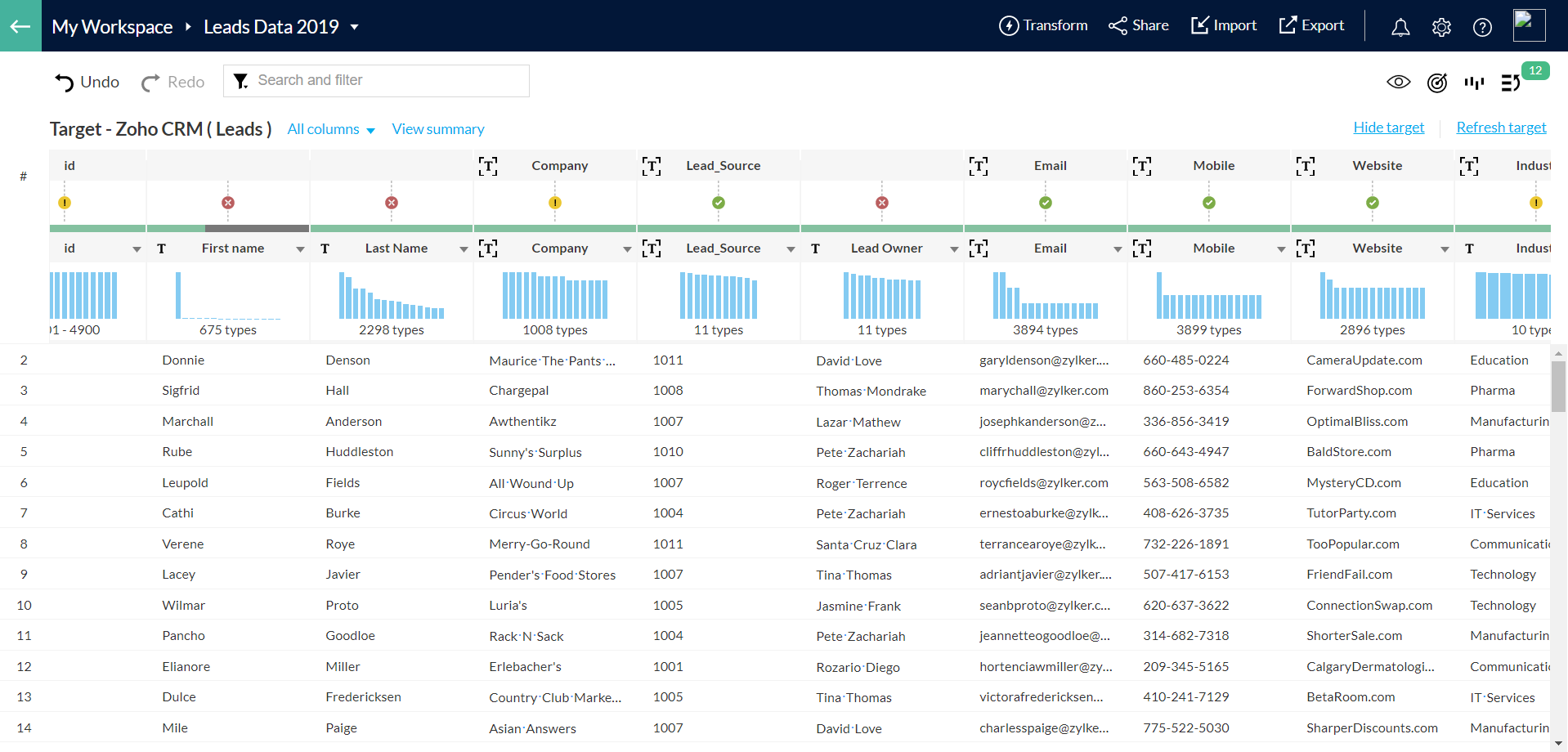Click green match marker above Email column
This screenshot has width=1568, height=752.
1046,203
